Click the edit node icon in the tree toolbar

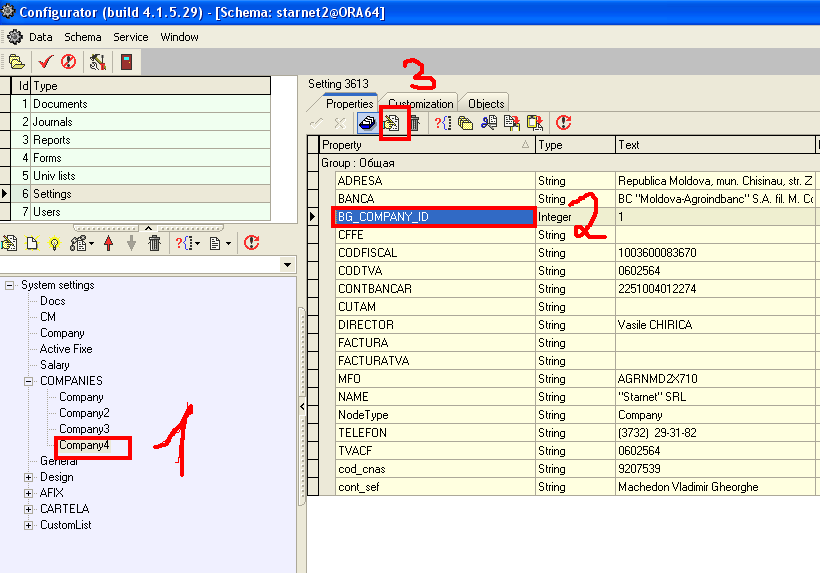9,243
